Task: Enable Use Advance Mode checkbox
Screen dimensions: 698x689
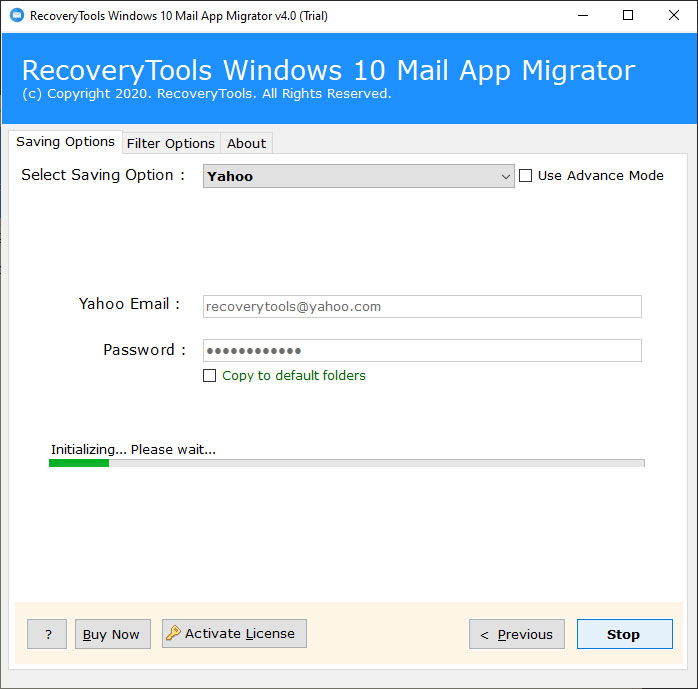Action: (x=525, y=175)
